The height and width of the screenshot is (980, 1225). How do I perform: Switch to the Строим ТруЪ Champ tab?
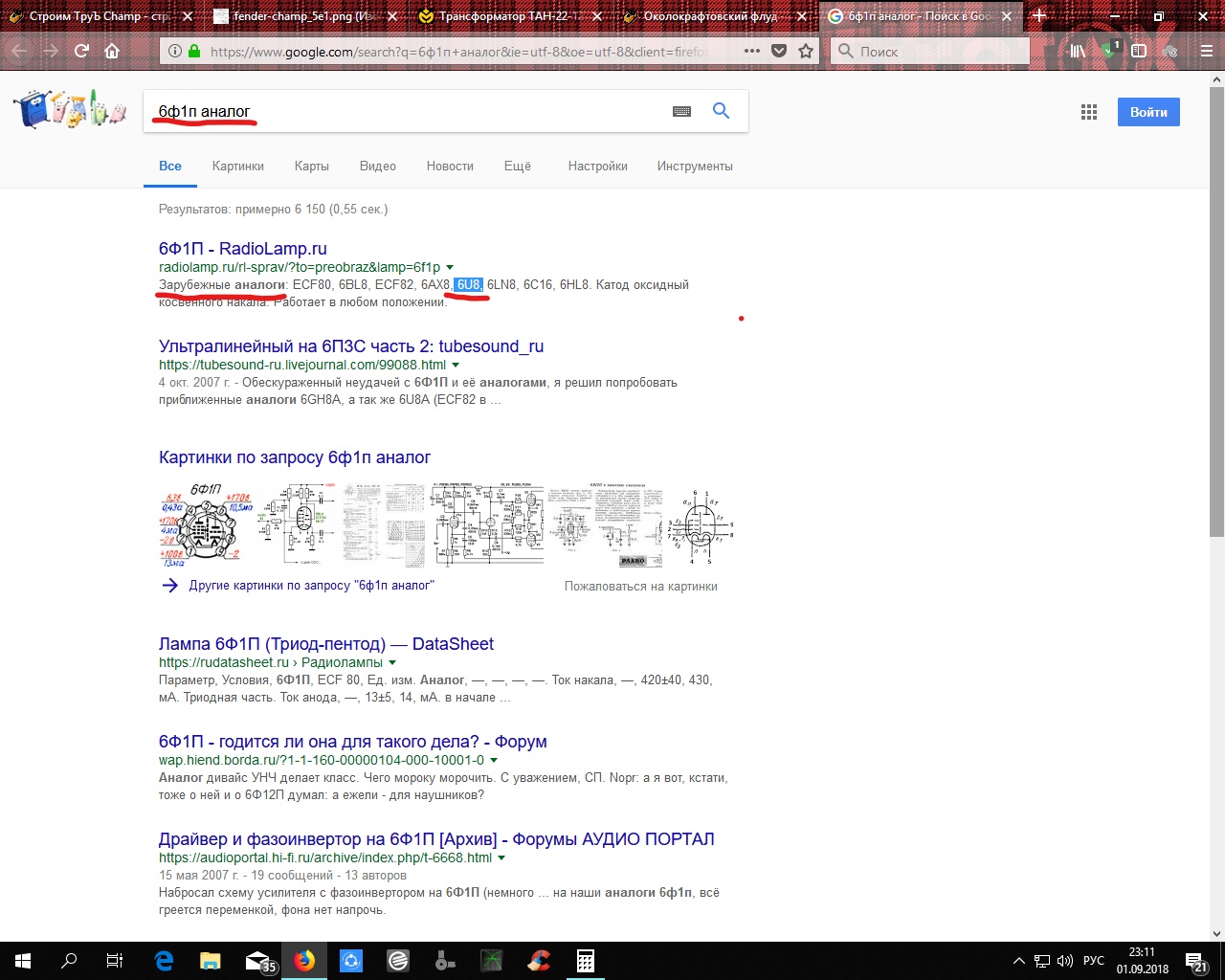click(102, 16)
